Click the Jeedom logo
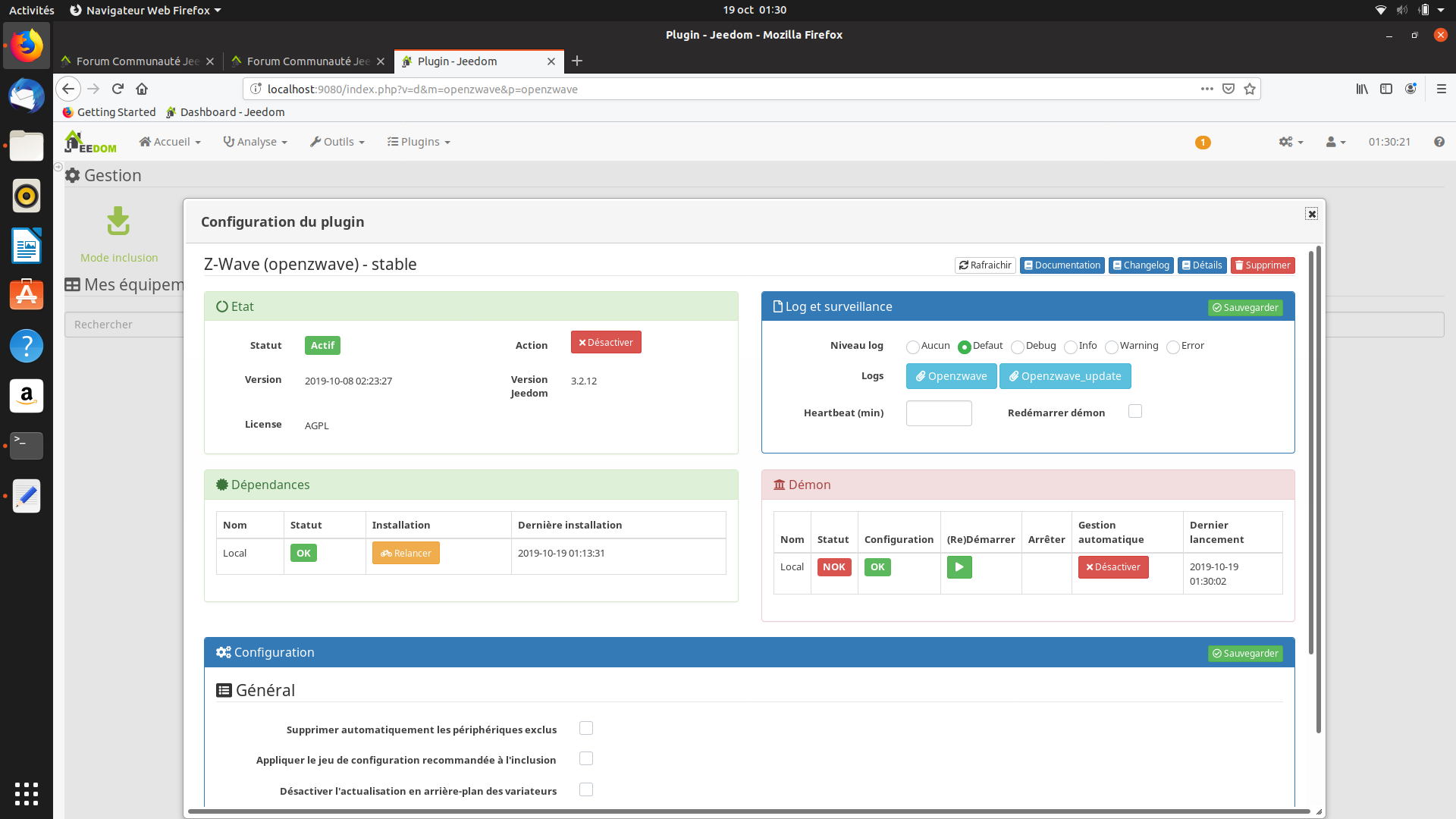This screenshot has width=1456, height=819. coord(91,142)
